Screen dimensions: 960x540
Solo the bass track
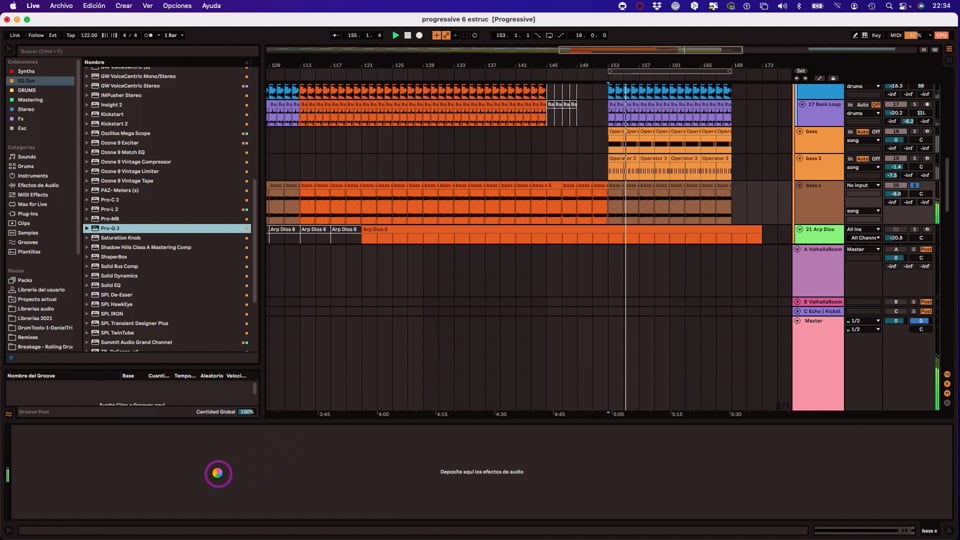coord(915,132)
